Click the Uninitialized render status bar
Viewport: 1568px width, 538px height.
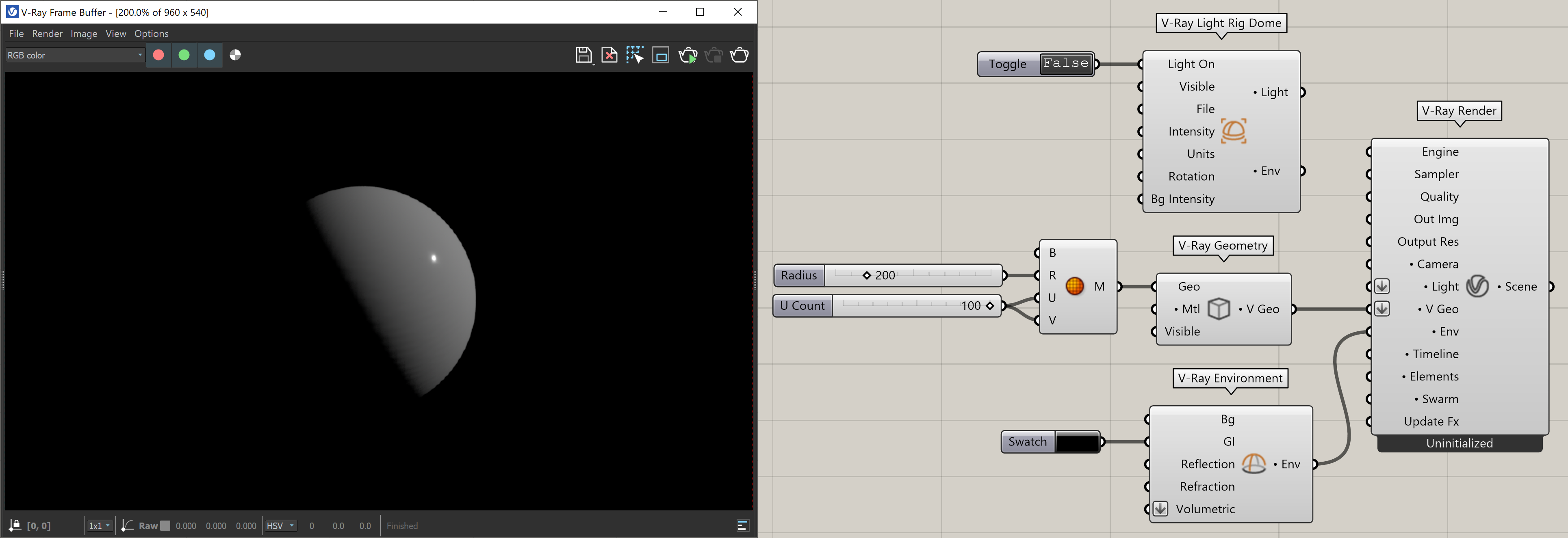pyautogui.click(x=1459, y=444)
